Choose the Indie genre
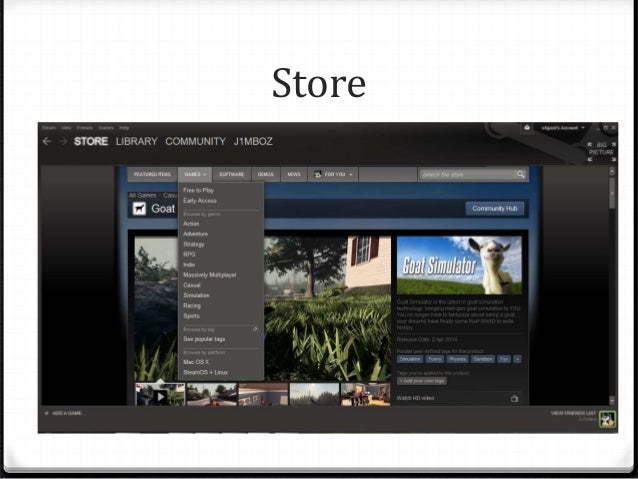The width and height of the screenshot is (638, 479). pyautogui.click(x=189, y=265)
